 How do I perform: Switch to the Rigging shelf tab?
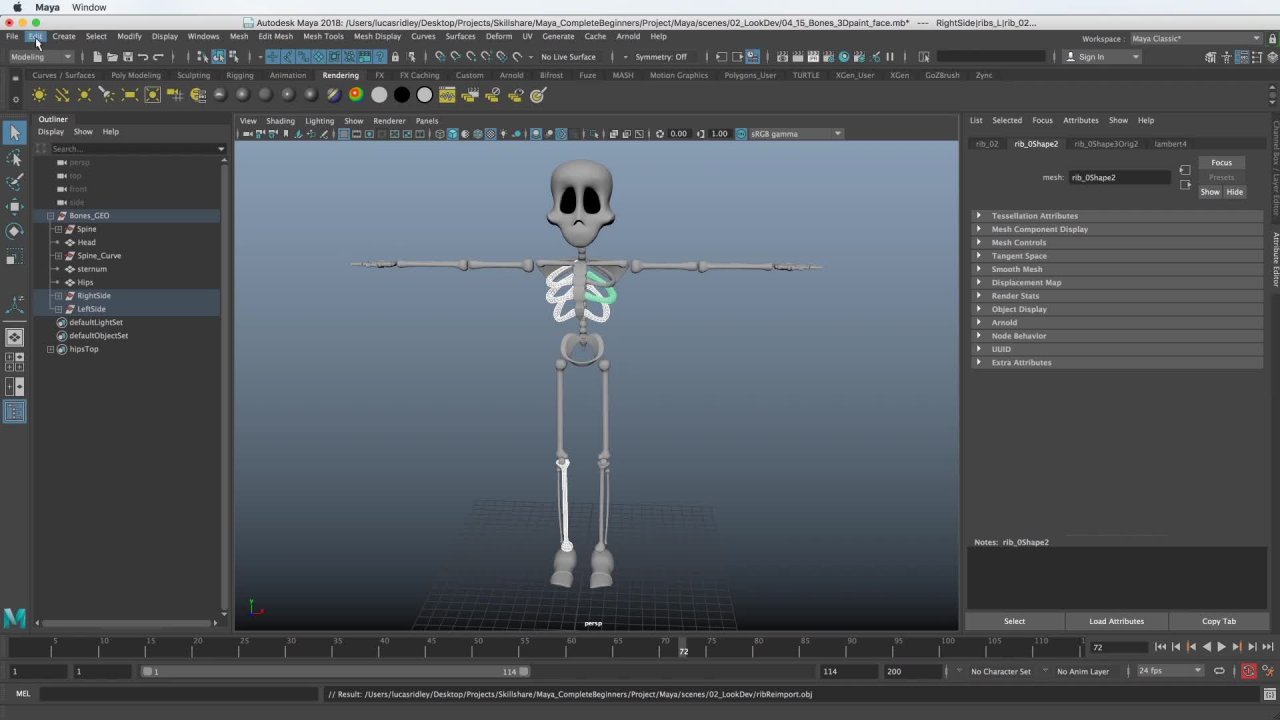[239, 75]
